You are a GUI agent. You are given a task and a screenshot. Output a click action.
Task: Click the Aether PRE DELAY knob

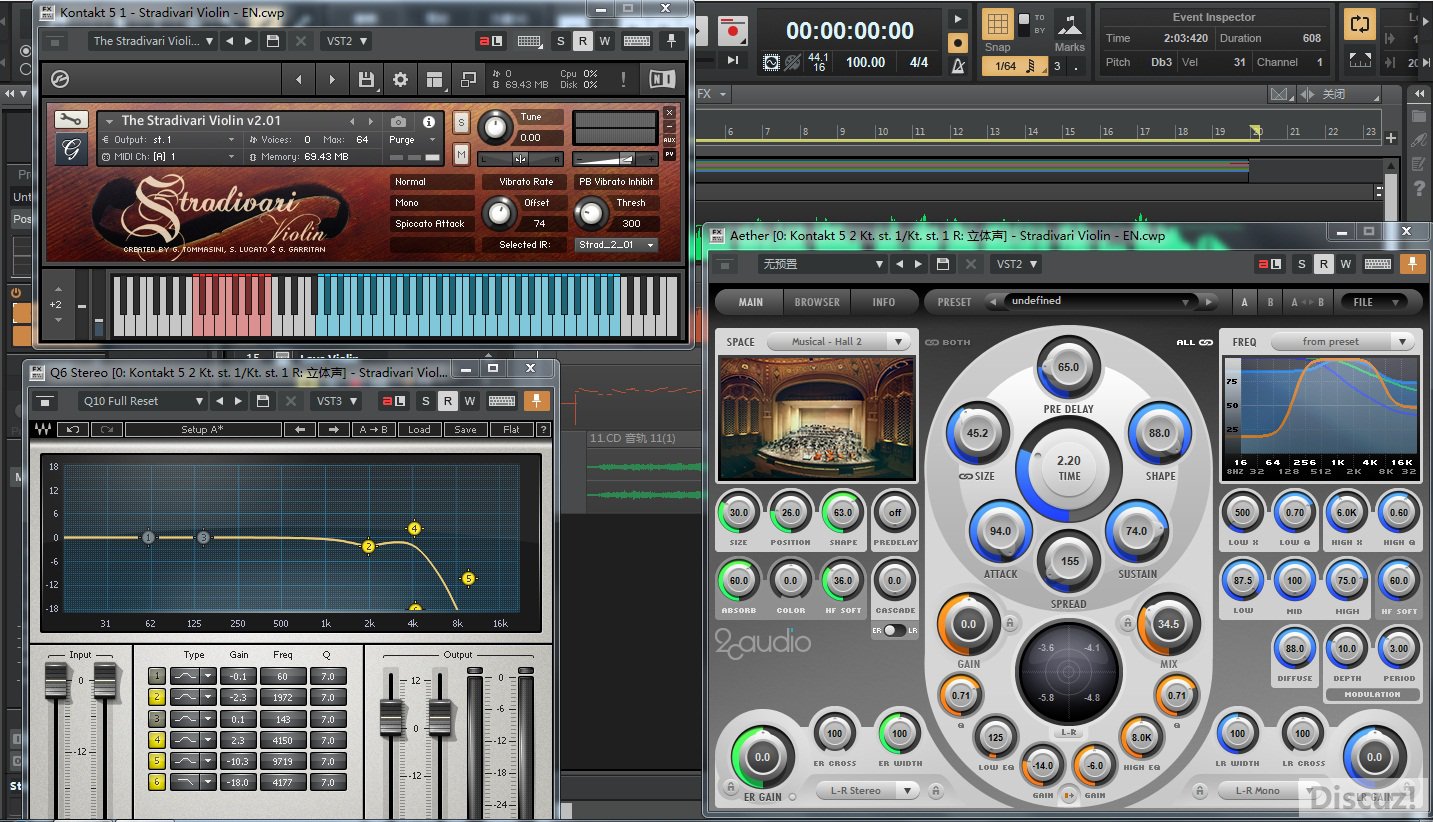coord(1068,367)
